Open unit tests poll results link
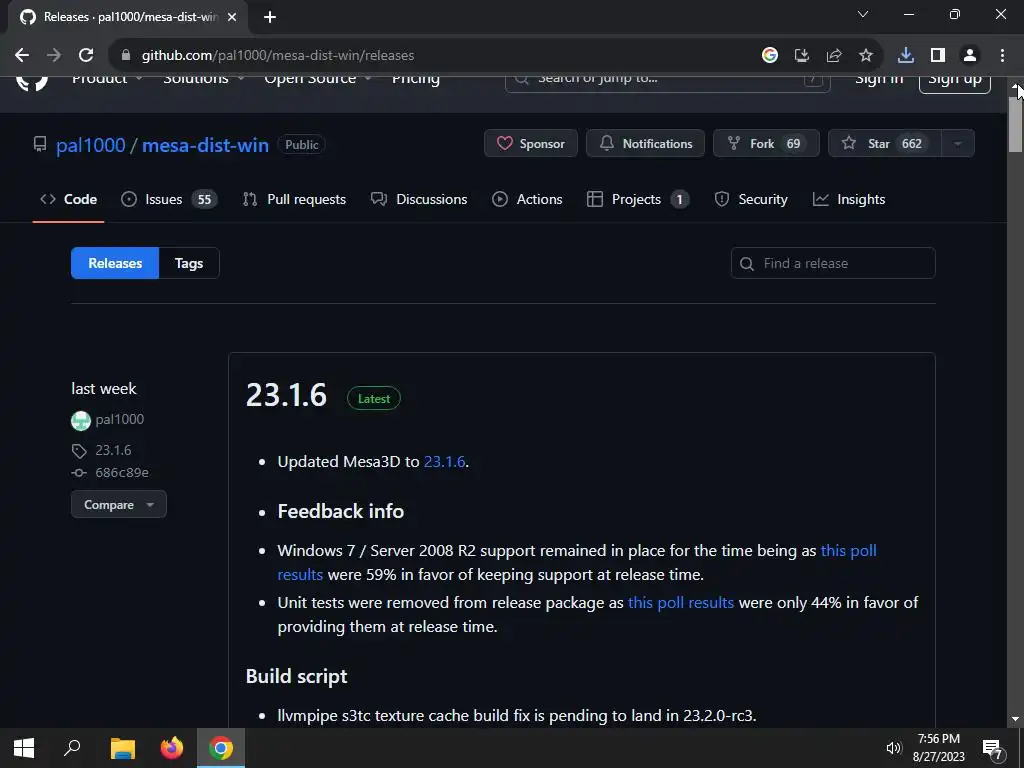Viewport: 1024px width, 768px height. tap(680, 603)
